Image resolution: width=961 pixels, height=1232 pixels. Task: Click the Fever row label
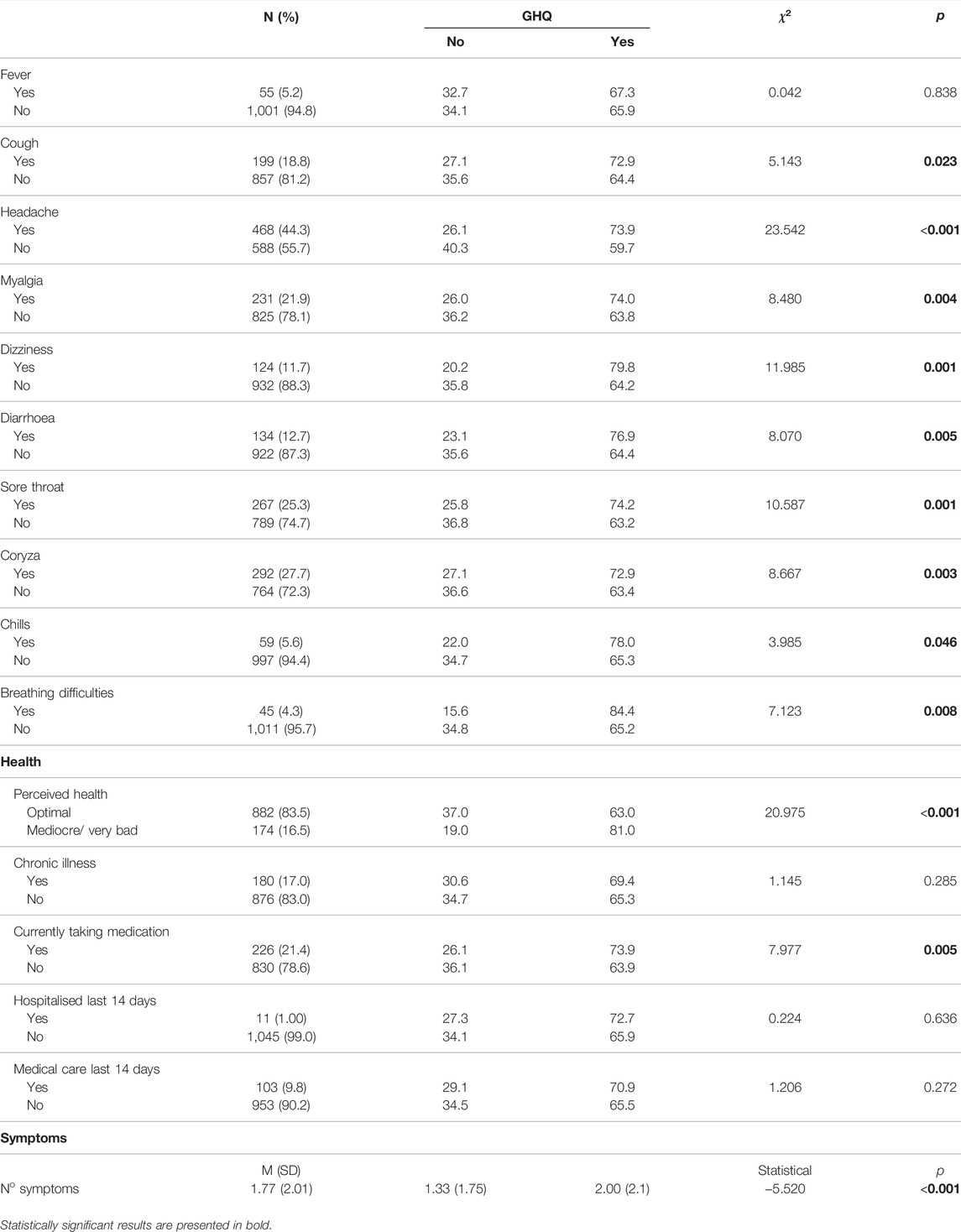[x=16, y=75]
